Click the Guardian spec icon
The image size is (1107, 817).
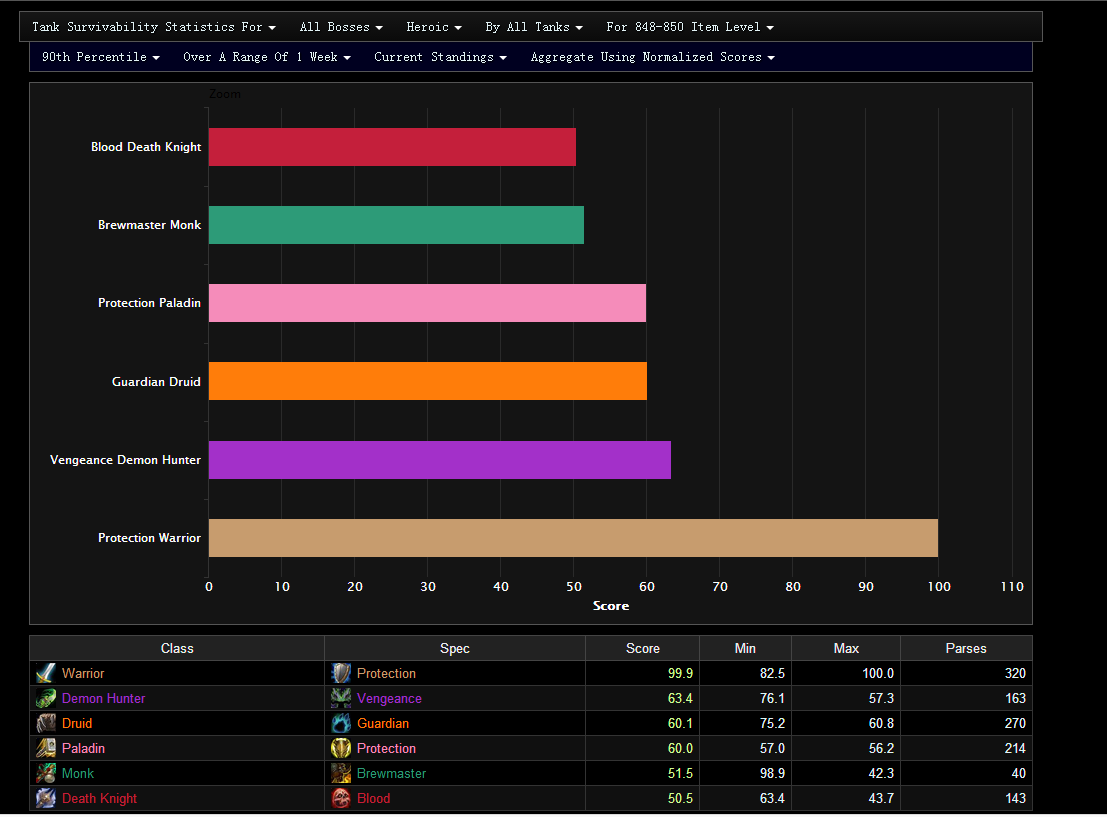341,724
